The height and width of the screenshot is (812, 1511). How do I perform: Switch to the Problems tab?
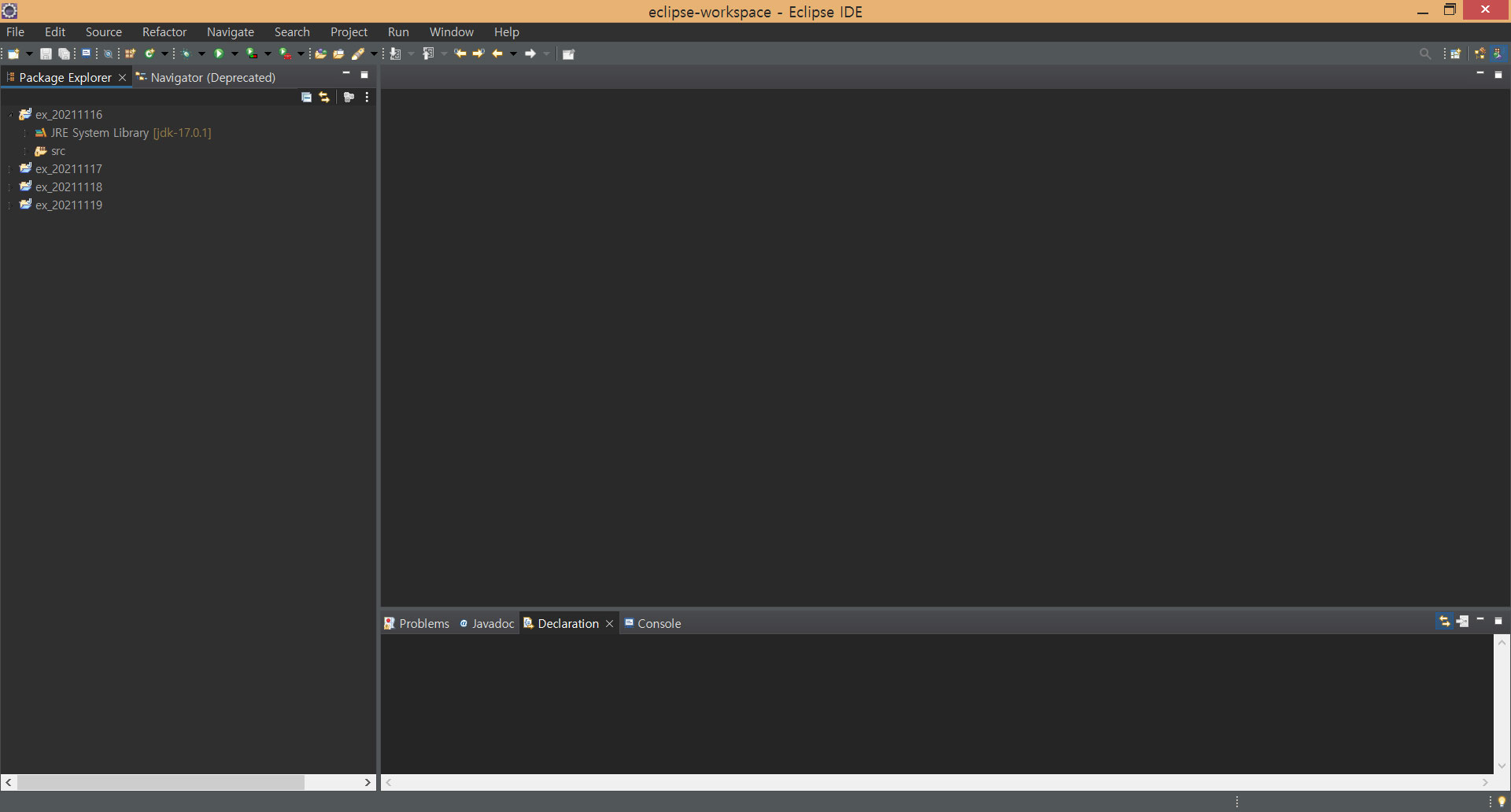click(416, 623)
